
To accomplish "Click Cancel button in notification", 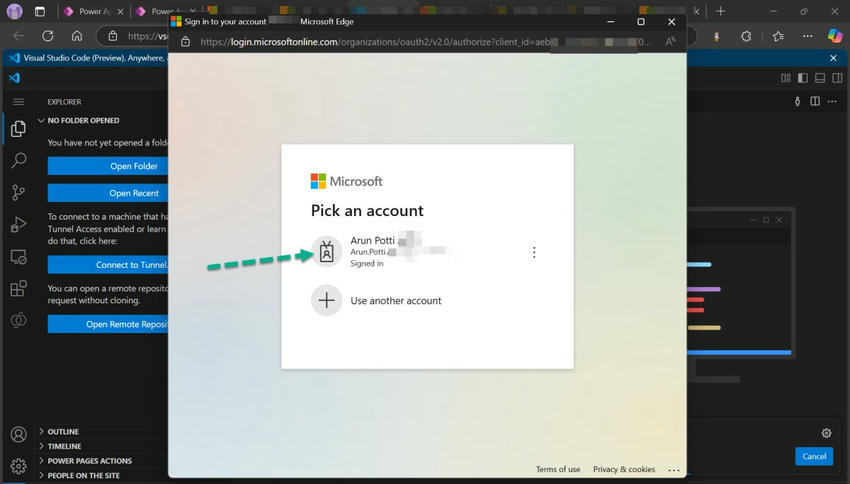I will (814, 456).
